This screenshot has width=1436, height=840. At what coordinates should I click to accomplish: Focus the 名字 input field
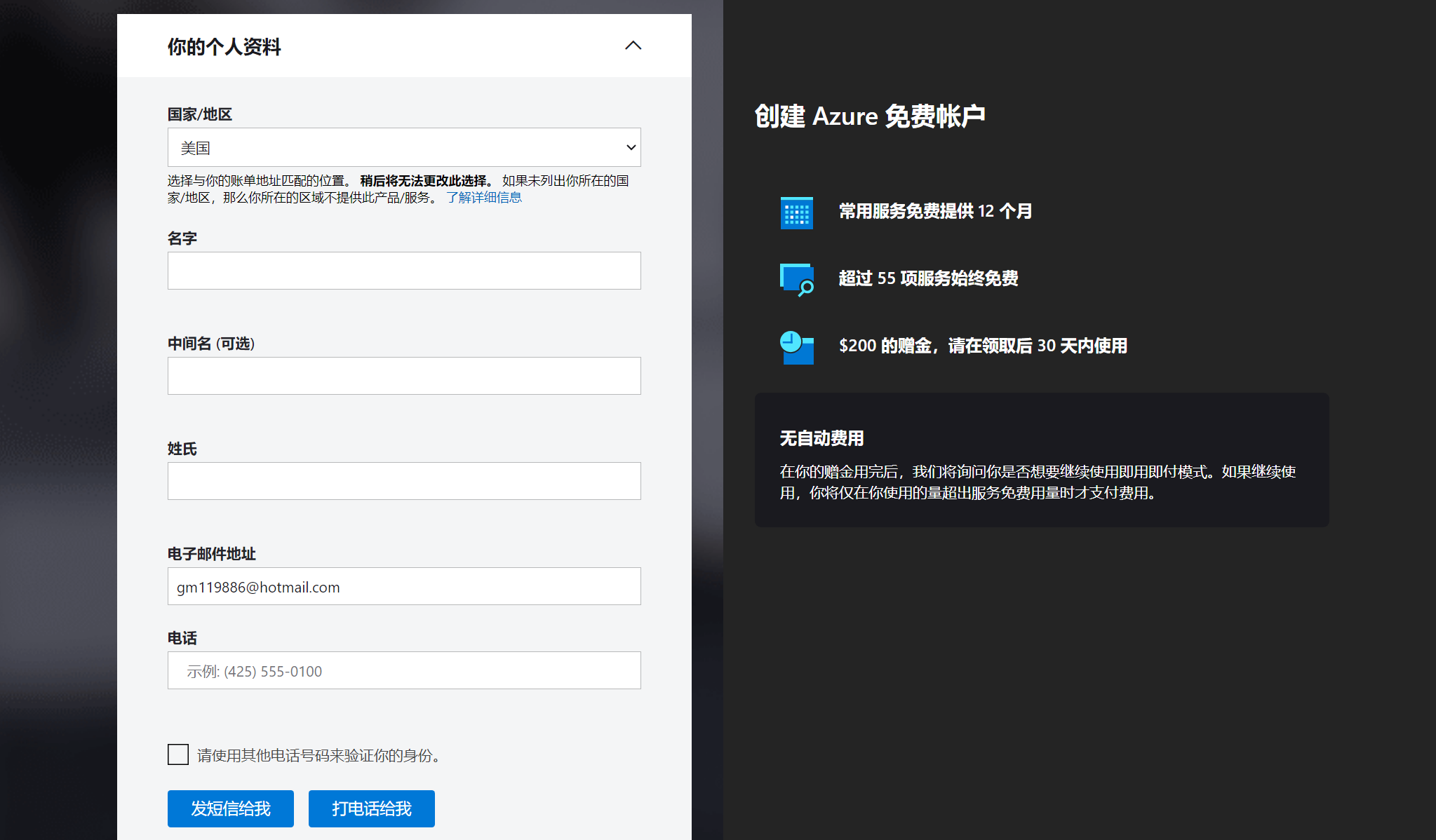click(x=404, y=271)
